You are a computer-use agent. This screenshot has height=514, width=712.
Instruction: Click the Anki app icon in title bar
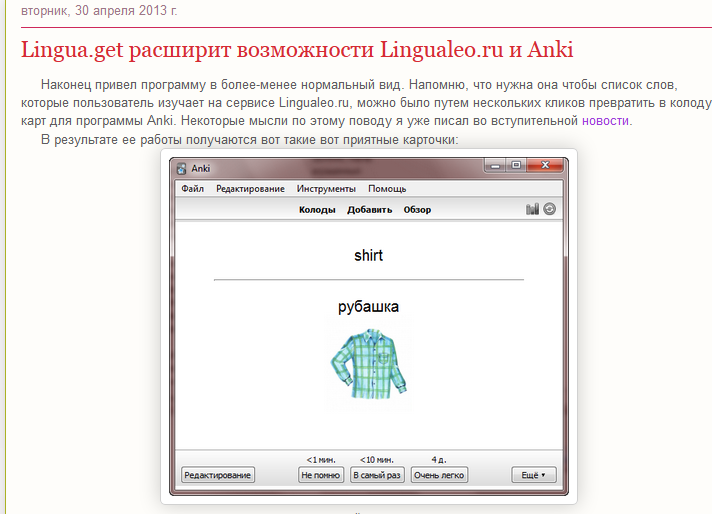click(182, 168)
